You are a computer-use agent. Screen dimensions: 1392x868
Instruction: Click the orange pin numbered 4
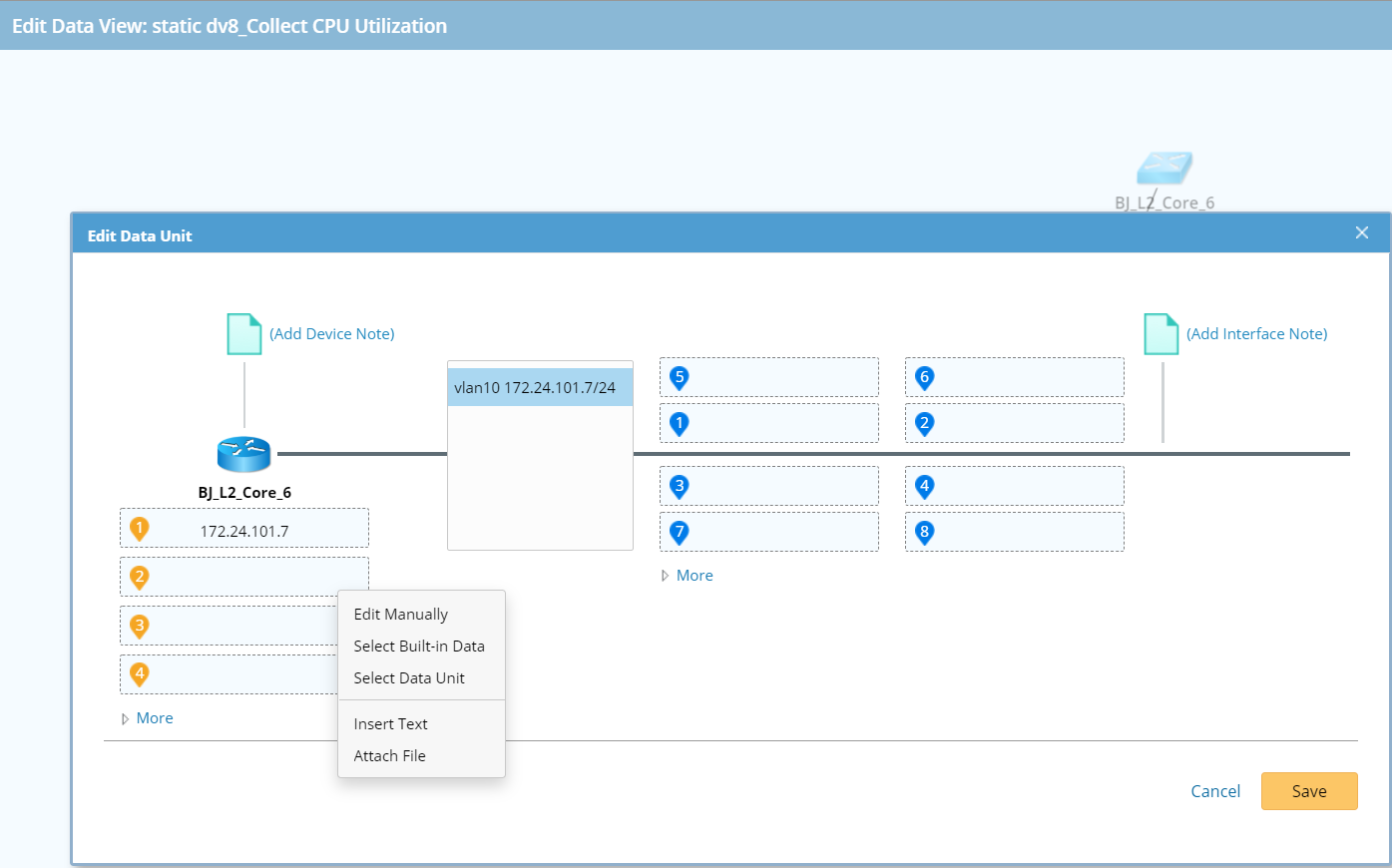click(140, 674)
